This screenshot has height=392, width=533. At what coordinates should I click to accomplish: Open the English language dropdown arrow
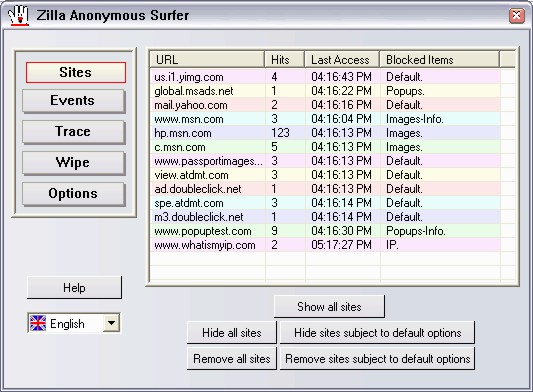(111, 323)
